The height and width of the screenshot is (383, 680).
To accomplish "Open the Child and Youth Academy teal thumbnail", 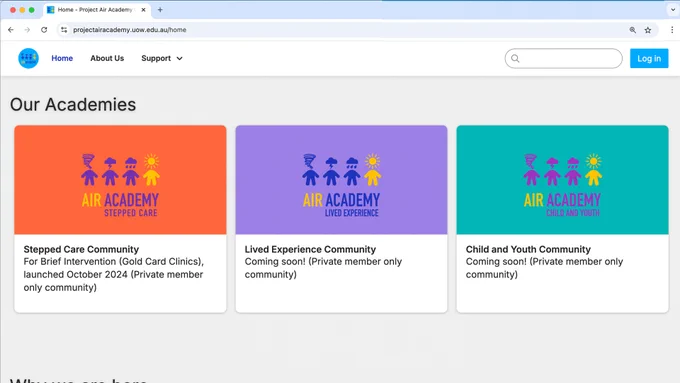I will click(x=562, y=180).
